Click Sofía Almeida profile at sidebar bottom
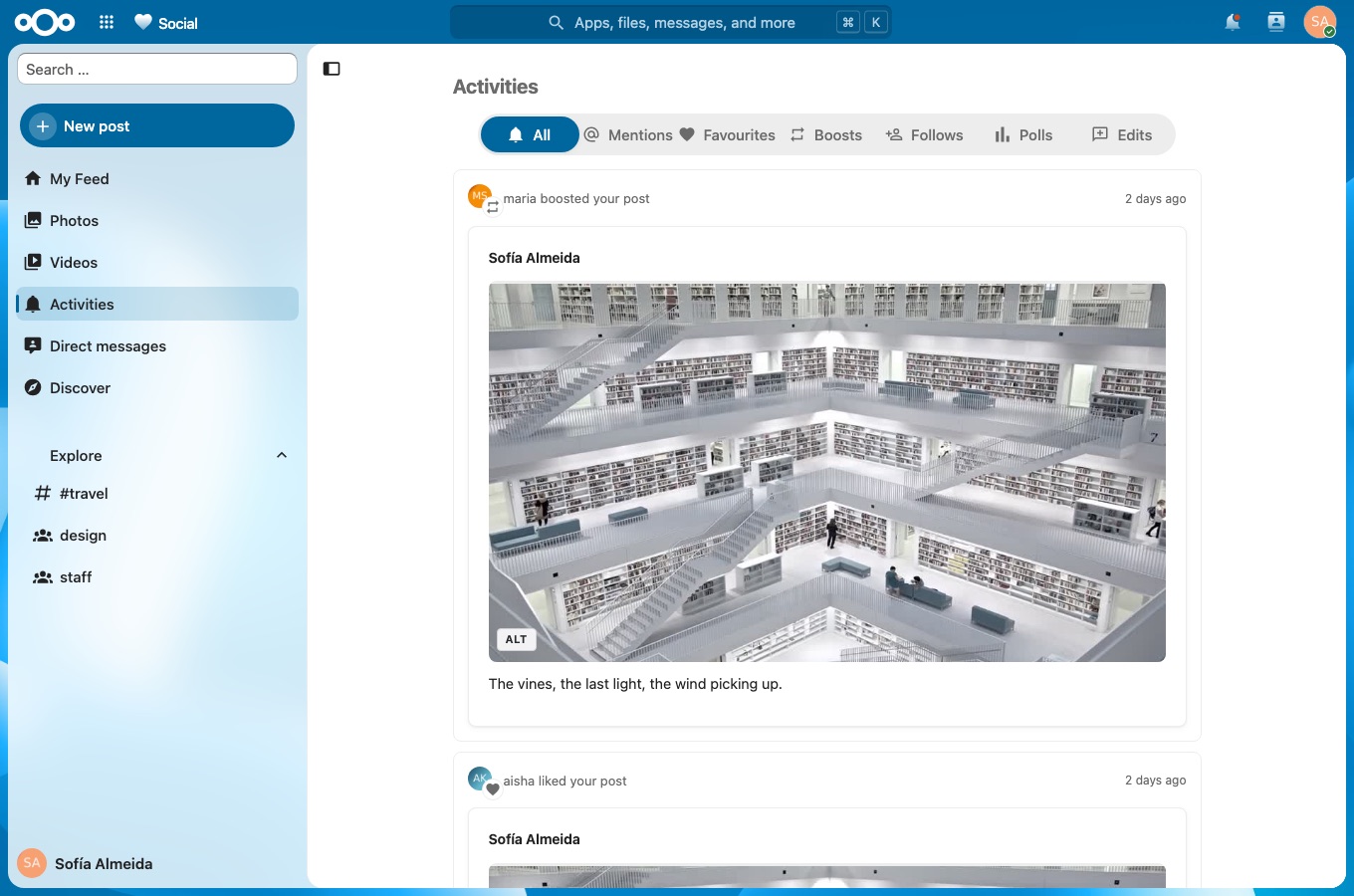The image size is (1354, 896). [104, 864]
